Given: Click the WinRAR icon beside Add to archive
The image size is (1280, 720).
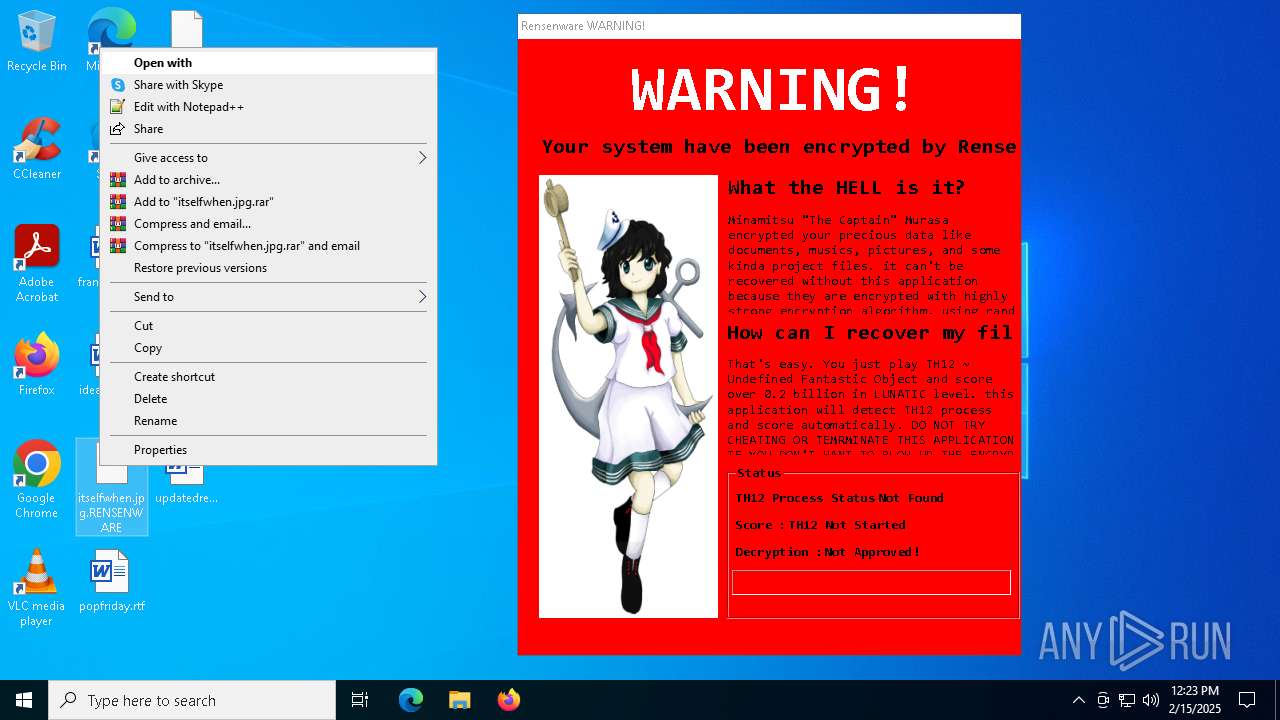Looking at the screenshot, I should 118,180.
